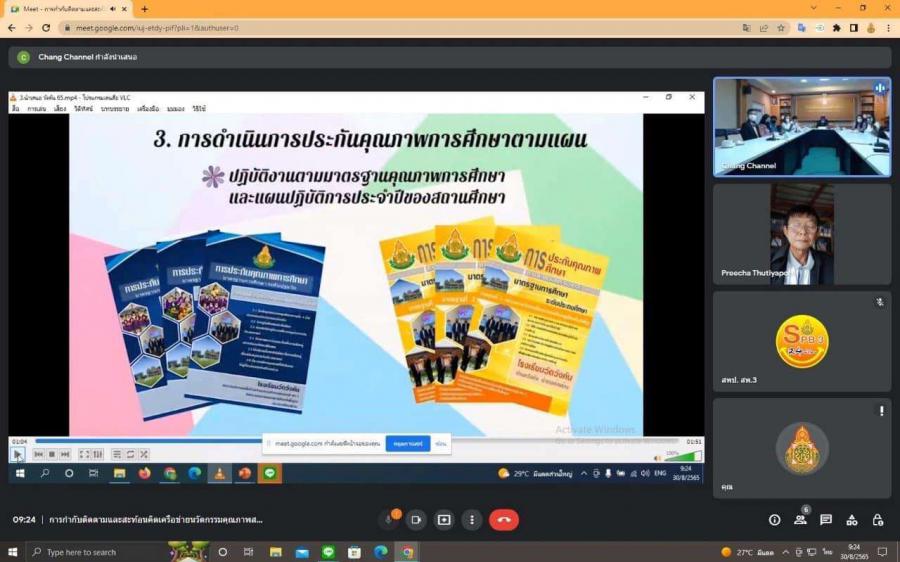900x562 pixels.
Task: Toggle the camera in Meet controls
Action: pyautogui.click(x=416, y=520)
